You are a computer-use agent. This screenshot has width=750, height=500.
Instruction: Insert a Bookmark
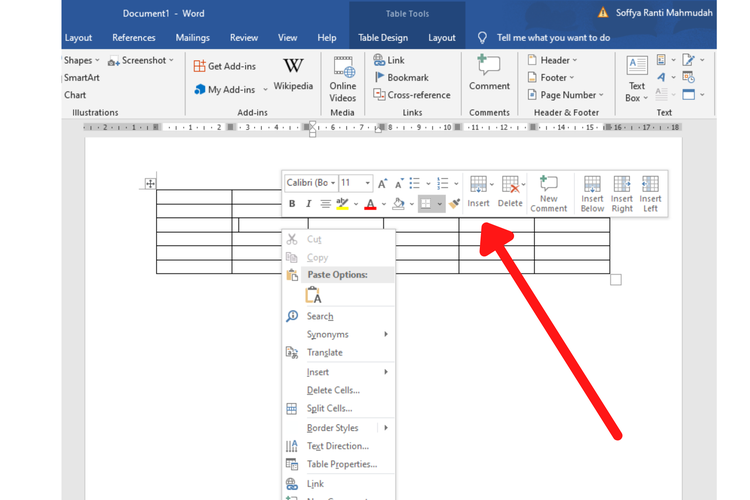(x=401, y=78)
